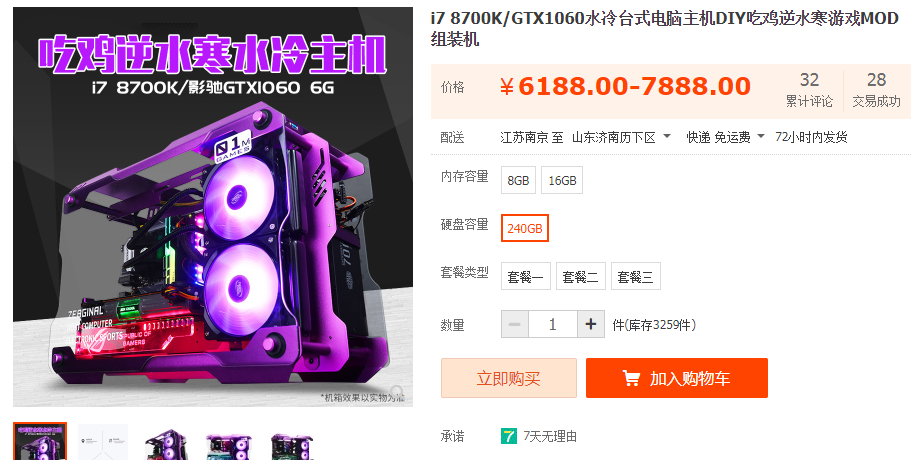Image resolution: width=919 pixels, height=460 pixels.
Task: Click the quantity input field
Action: pos(553,324)
